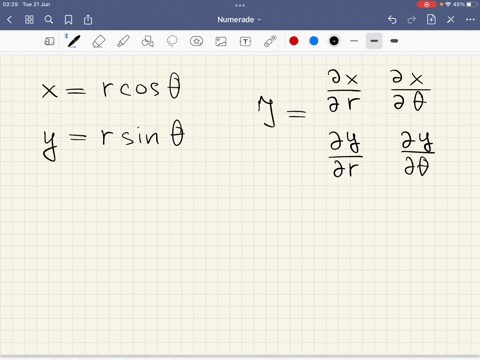
Task: Open the page thumbnails grid view
Action: pos(29,20)
